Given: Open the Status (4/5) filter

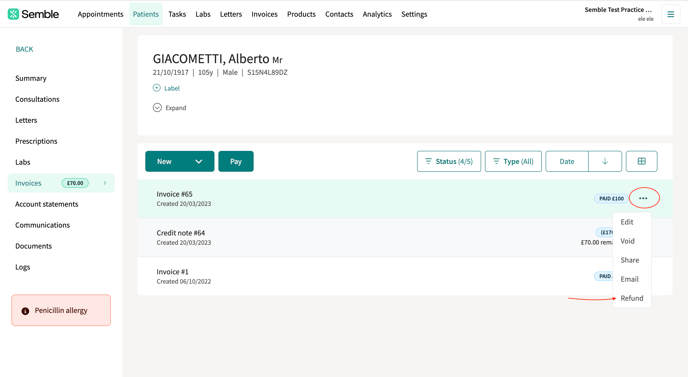Looking at the screenshot, I should click(449, 161).
